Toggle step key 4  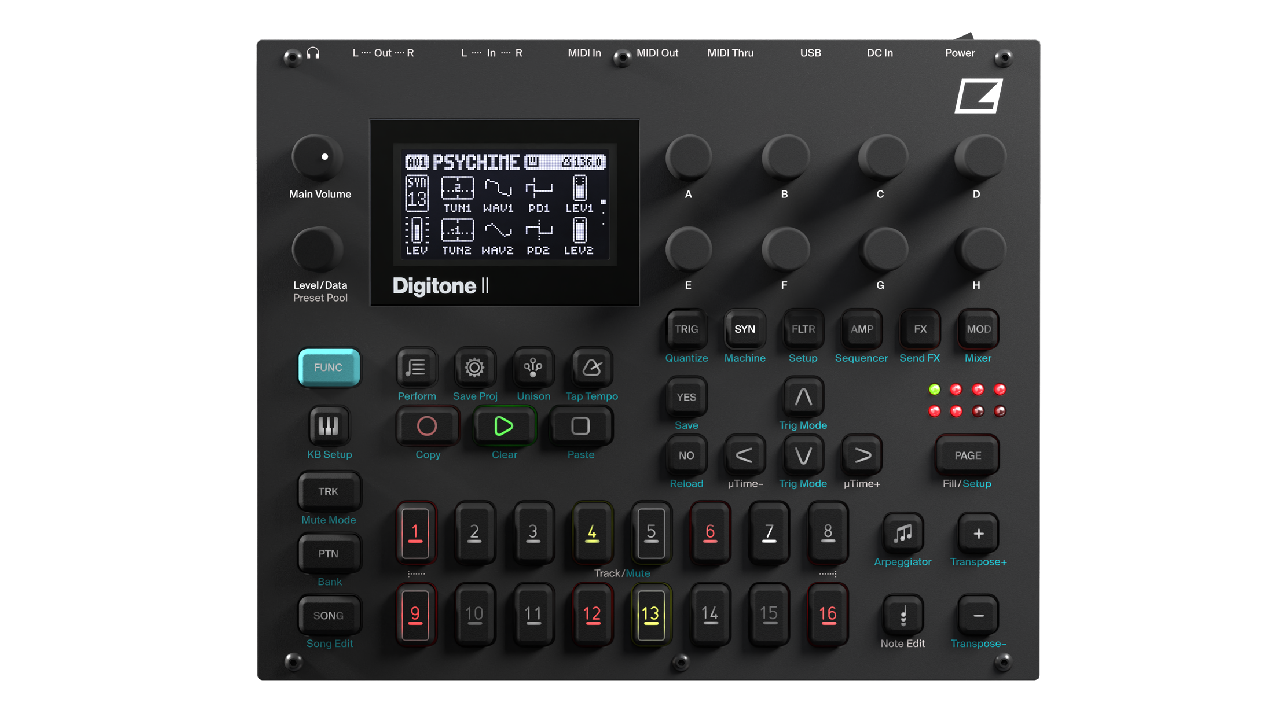(592, 533)
